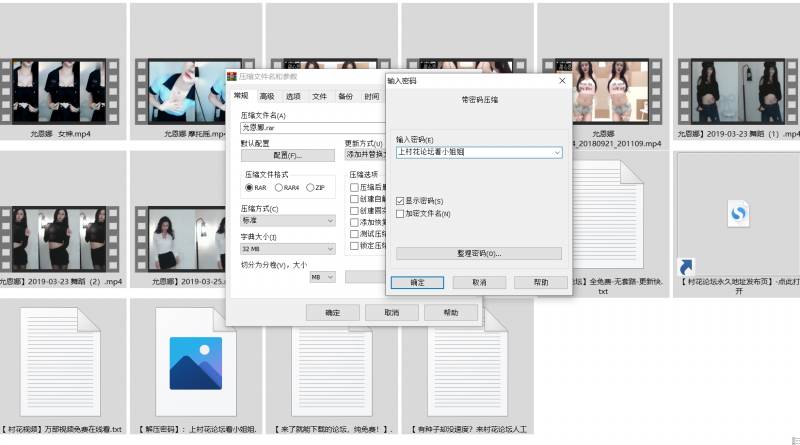Expand the 压缩方式 标准 dropdown
Viewport: 800px width, 445px height.
click(x=330, y=220)
